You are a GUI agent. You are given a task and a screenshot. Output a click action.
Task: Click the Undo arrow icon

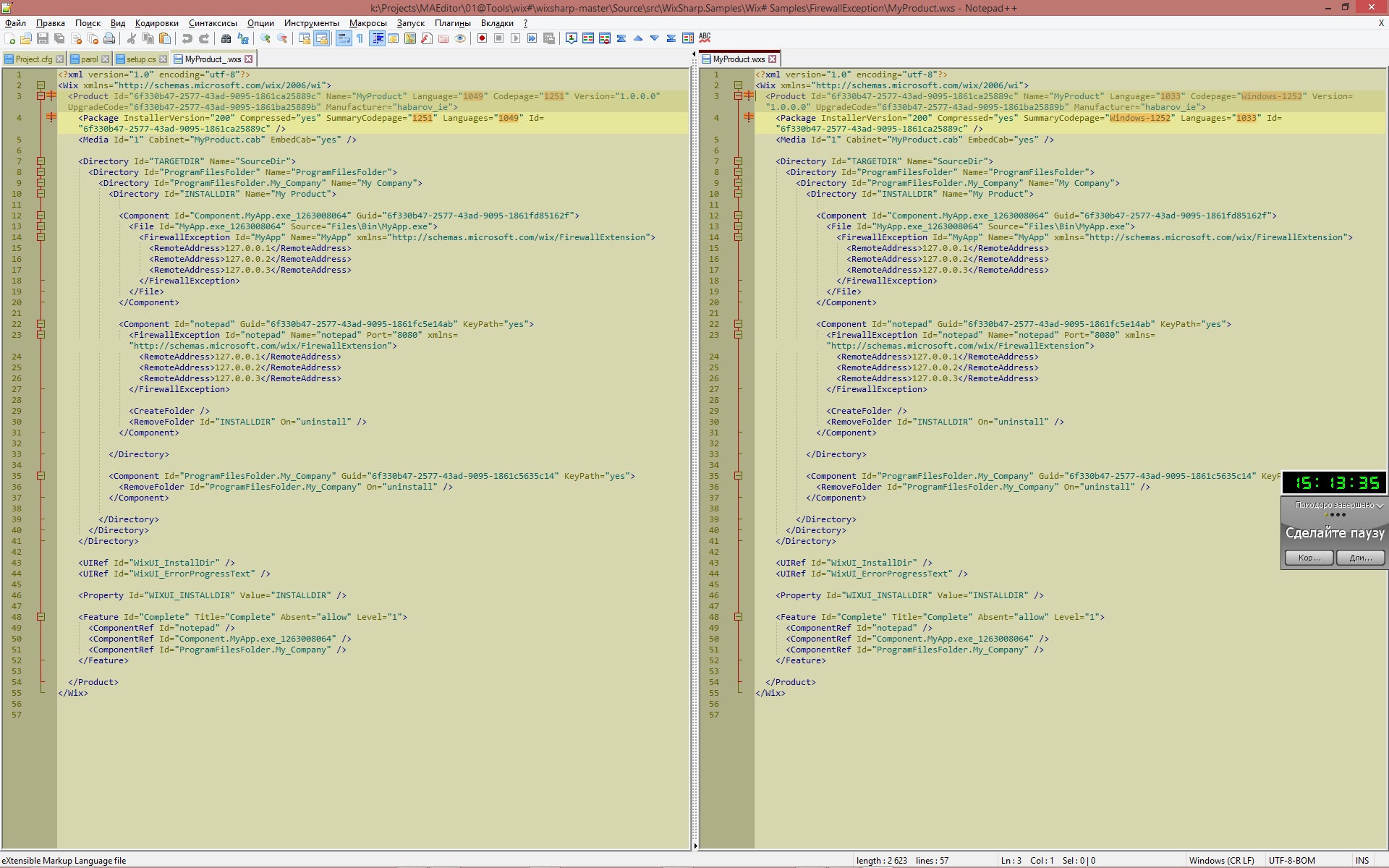(187, 39)
